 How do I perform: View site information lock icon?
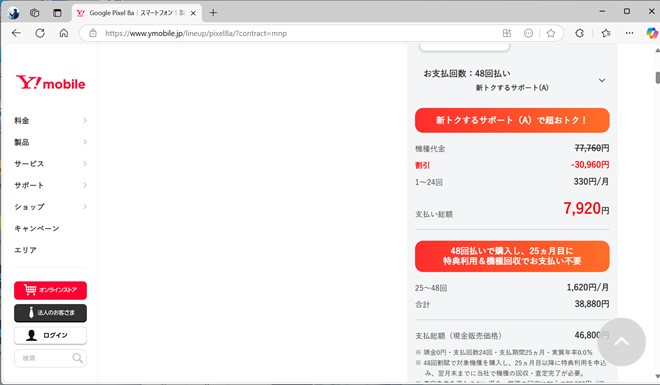pyautogui.click(x=93, y=33)
